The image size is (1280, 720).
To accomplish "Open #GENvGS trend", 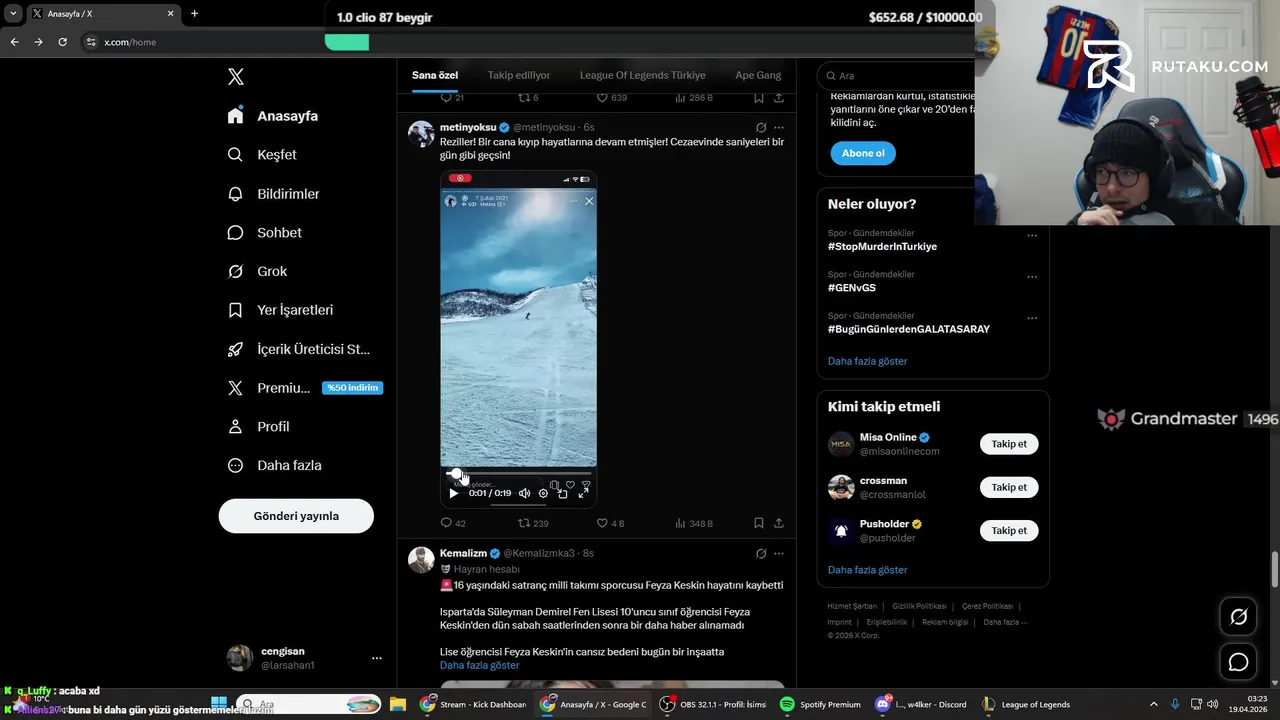I will click(x=852, y=288).
